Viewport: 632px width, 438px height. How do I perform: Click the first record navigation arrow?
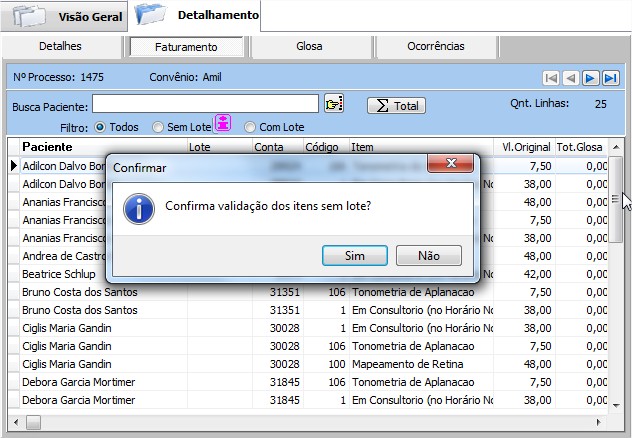pyautogui.click(x=550, y=78)
